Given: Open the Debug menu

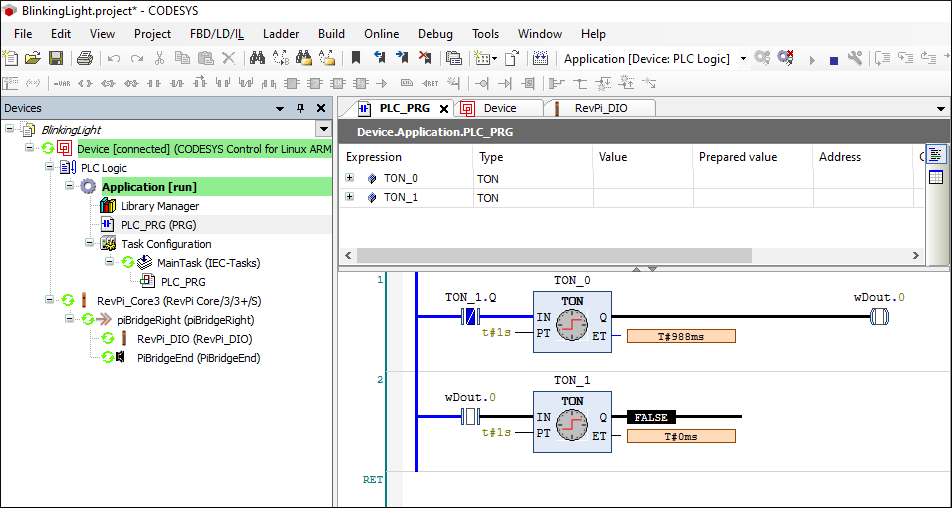Looking at the screenshot, I should (x=435, y=34).
